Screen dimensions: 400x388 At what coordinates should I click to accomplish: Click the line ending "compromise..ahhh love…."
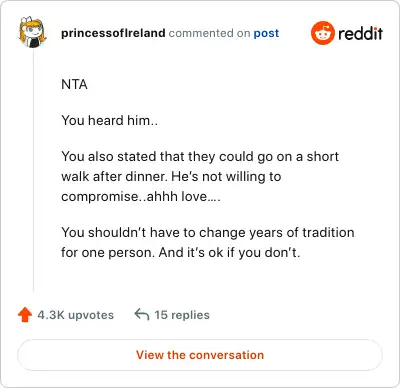[141, 197]
